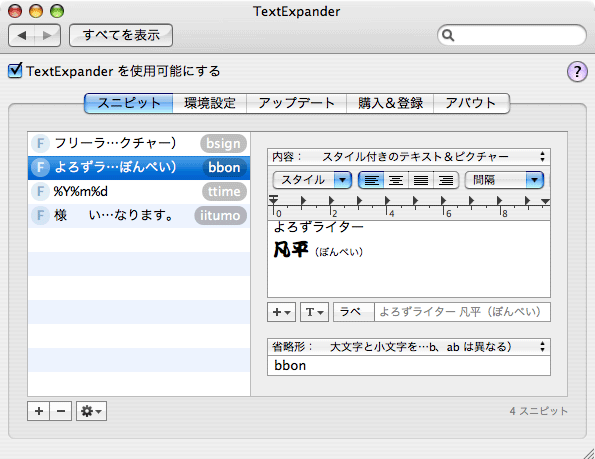Screen dimensions: 595x459
Task: Remove the selected snippet with minus button
Action: click(x=61, y=411)
